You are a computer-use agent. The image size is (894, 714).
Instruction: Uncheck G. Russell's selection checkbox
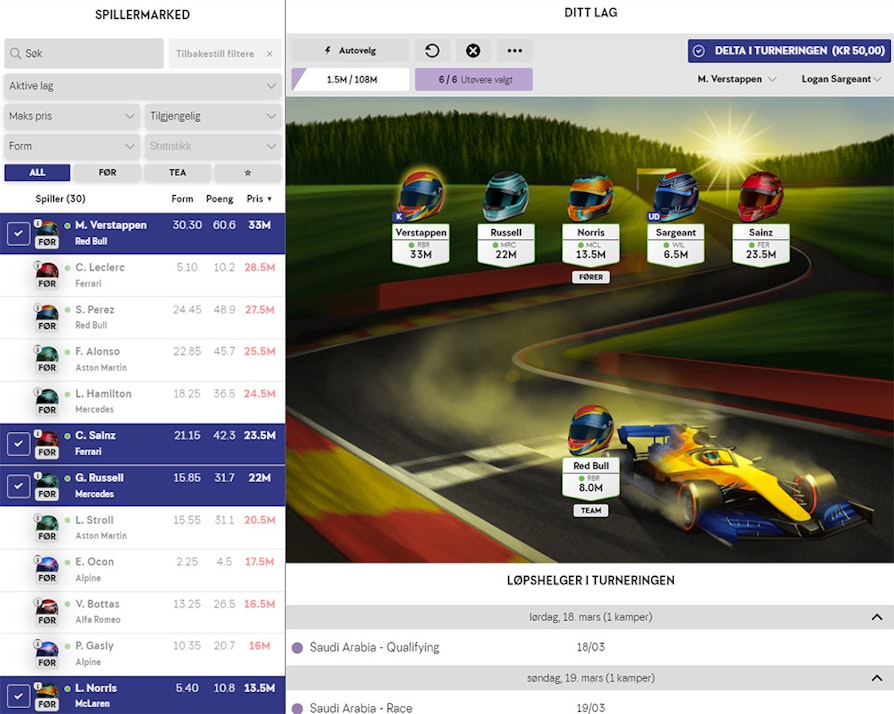(x=18, y=486)
